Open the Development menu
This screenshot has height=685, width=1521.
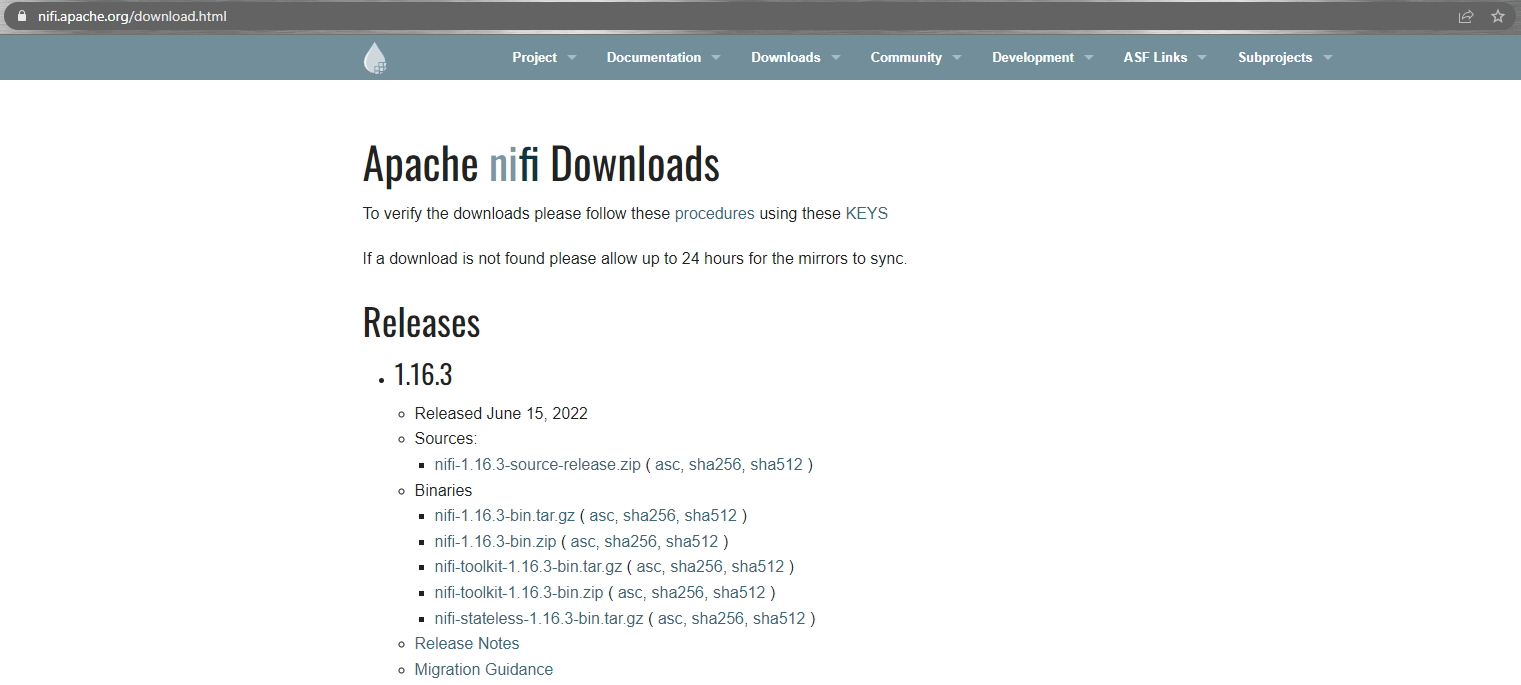(x=1033, y=57)
